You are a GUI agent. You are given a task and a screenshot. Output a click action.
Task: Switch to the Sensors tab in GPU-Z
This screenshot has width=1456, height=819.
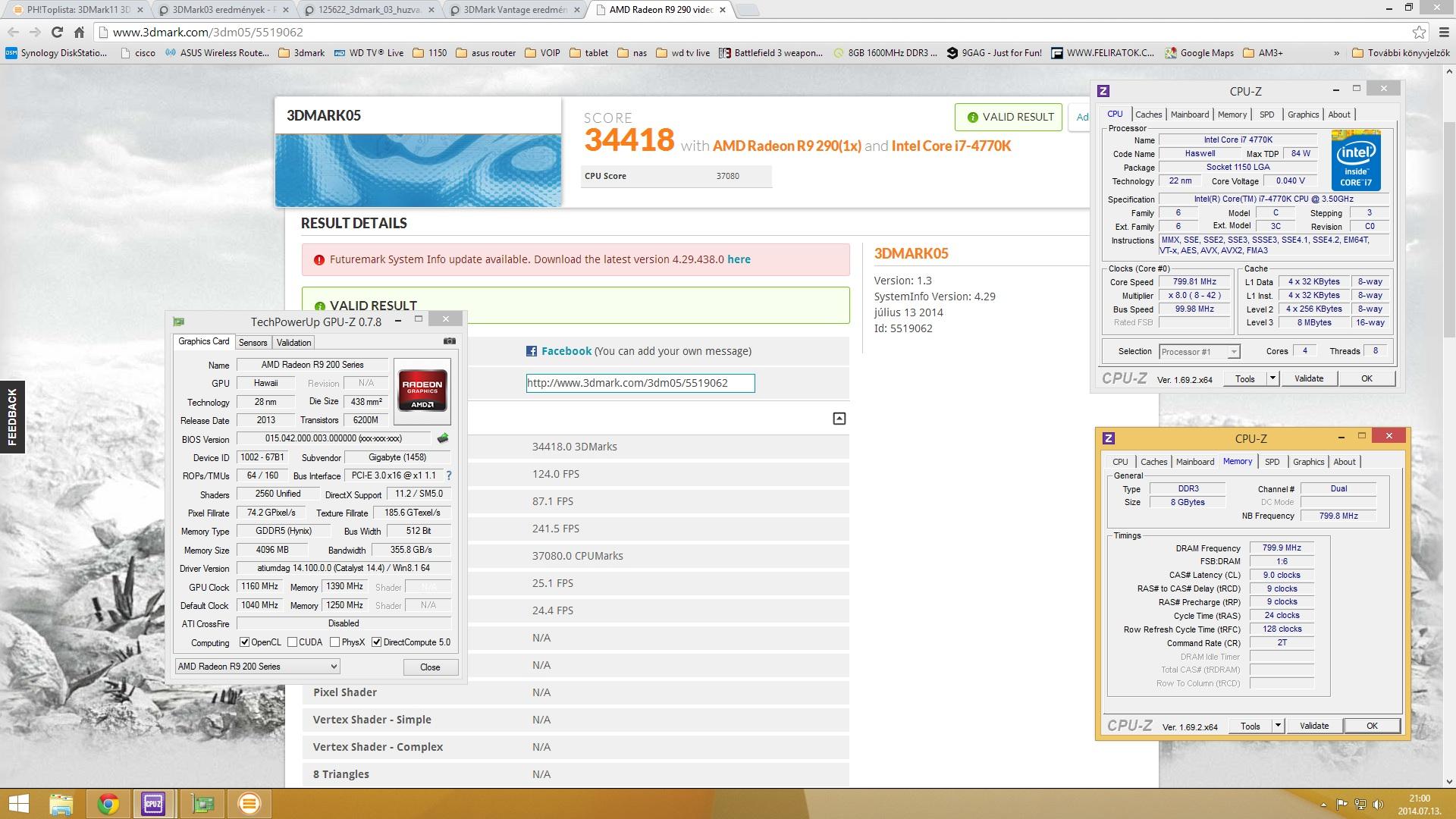pyautogui.click(x=253, y=343)
